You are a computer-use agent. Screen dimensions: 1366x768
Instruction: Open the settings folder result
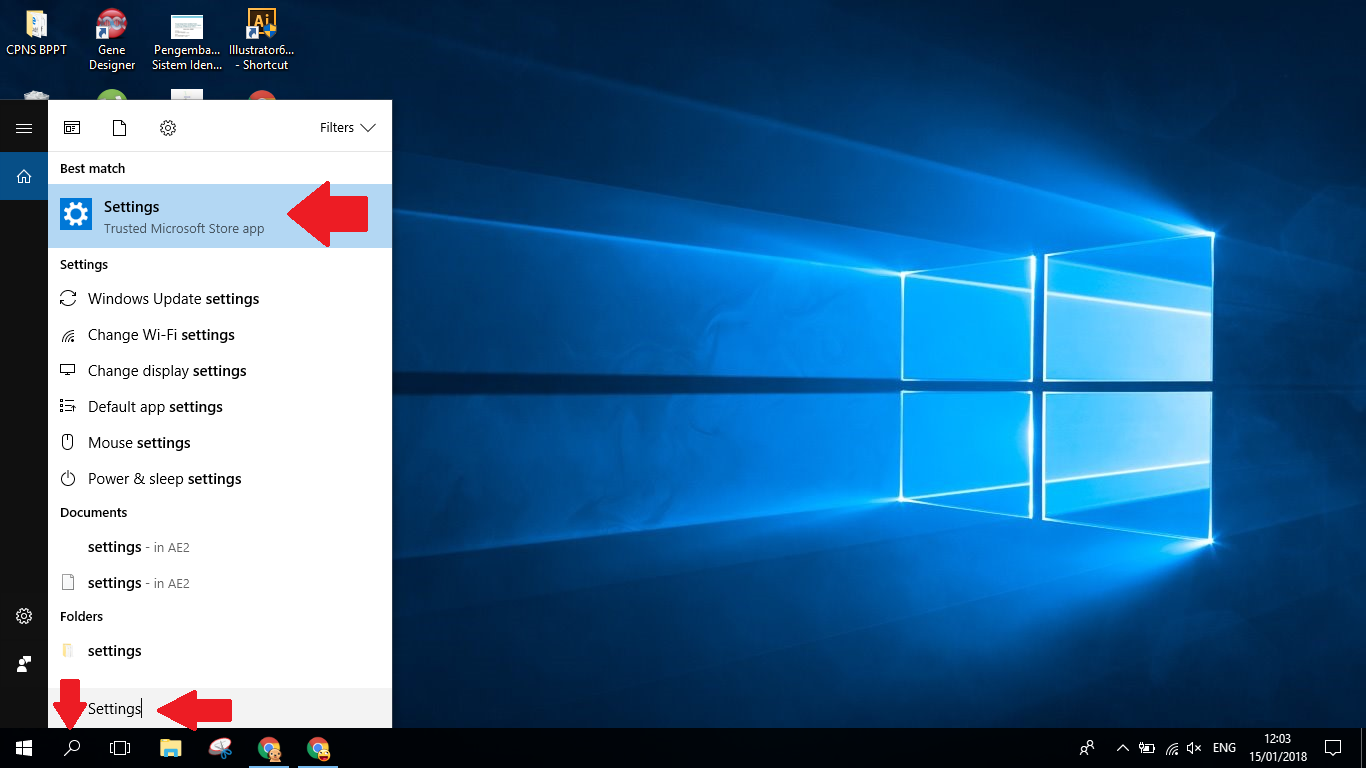click(114, 651)
